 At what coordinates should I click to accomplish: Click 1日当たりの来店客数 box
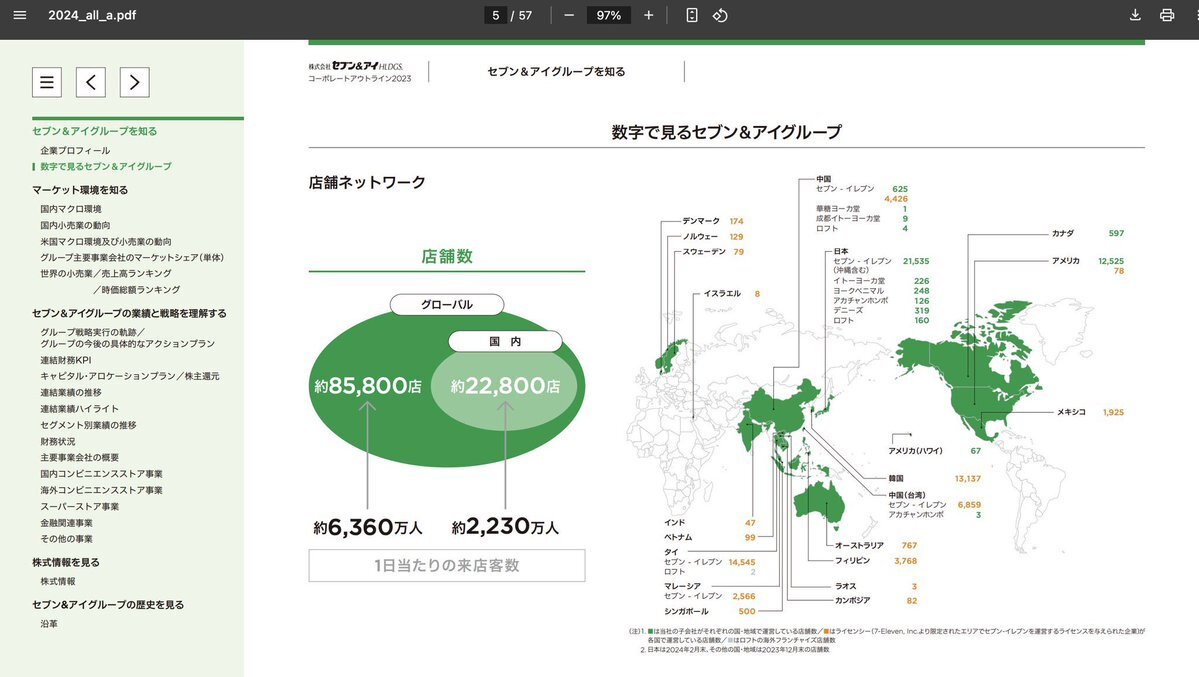[447, 565]
